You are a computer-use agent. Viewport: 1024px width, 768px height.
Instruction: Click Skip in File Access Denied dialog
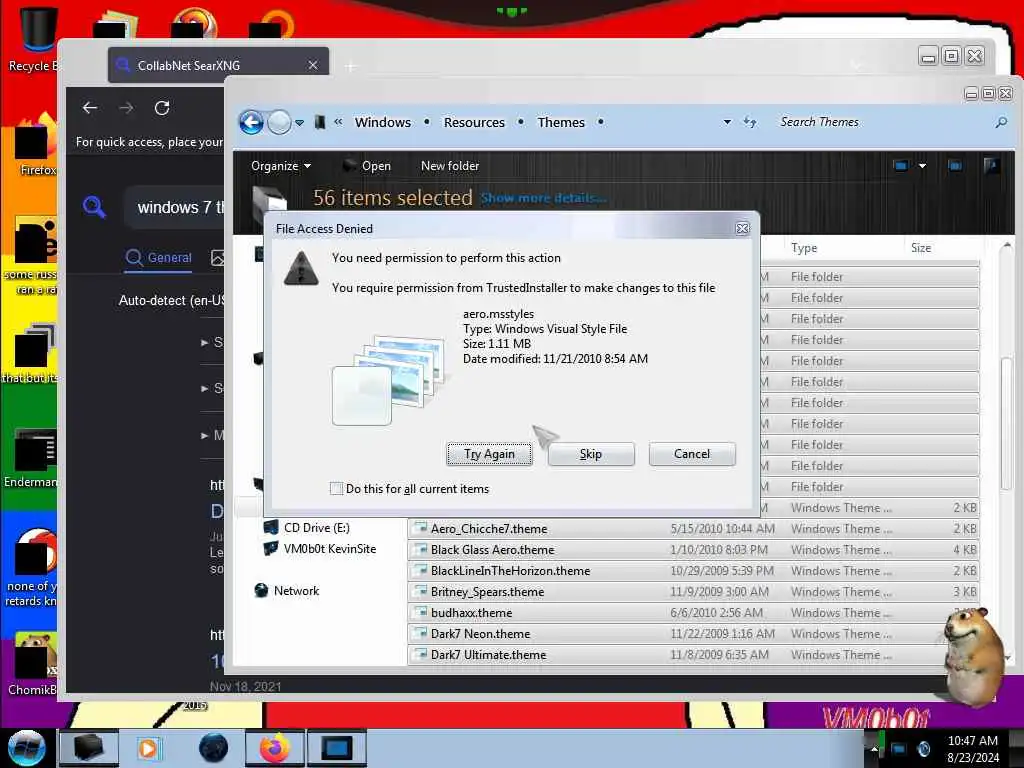[x=591, y=454]
